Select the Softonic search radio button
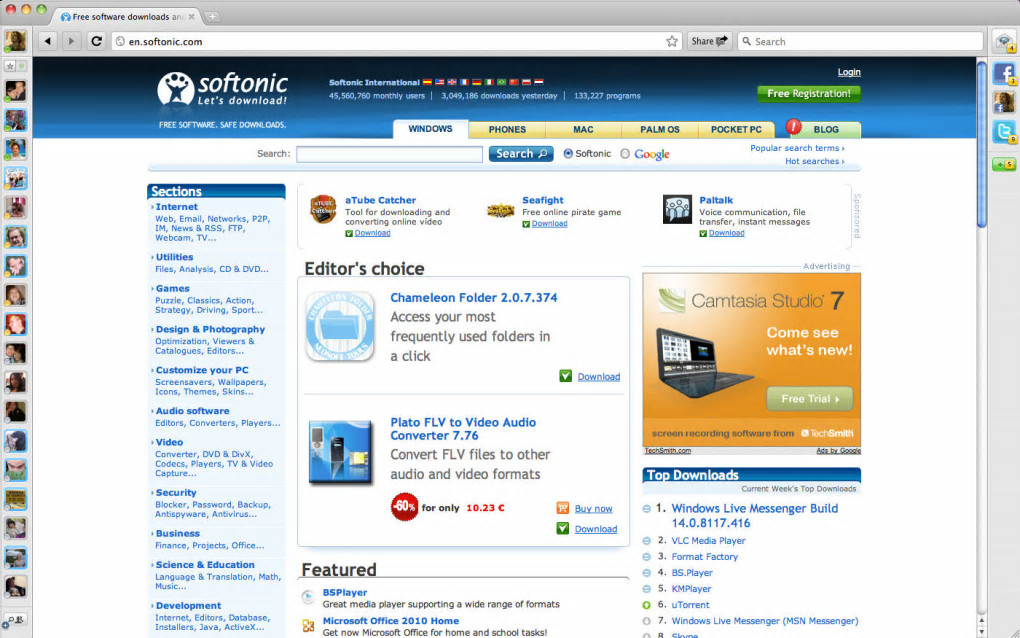The image size is (1020, 638). (x=568, y=153)
